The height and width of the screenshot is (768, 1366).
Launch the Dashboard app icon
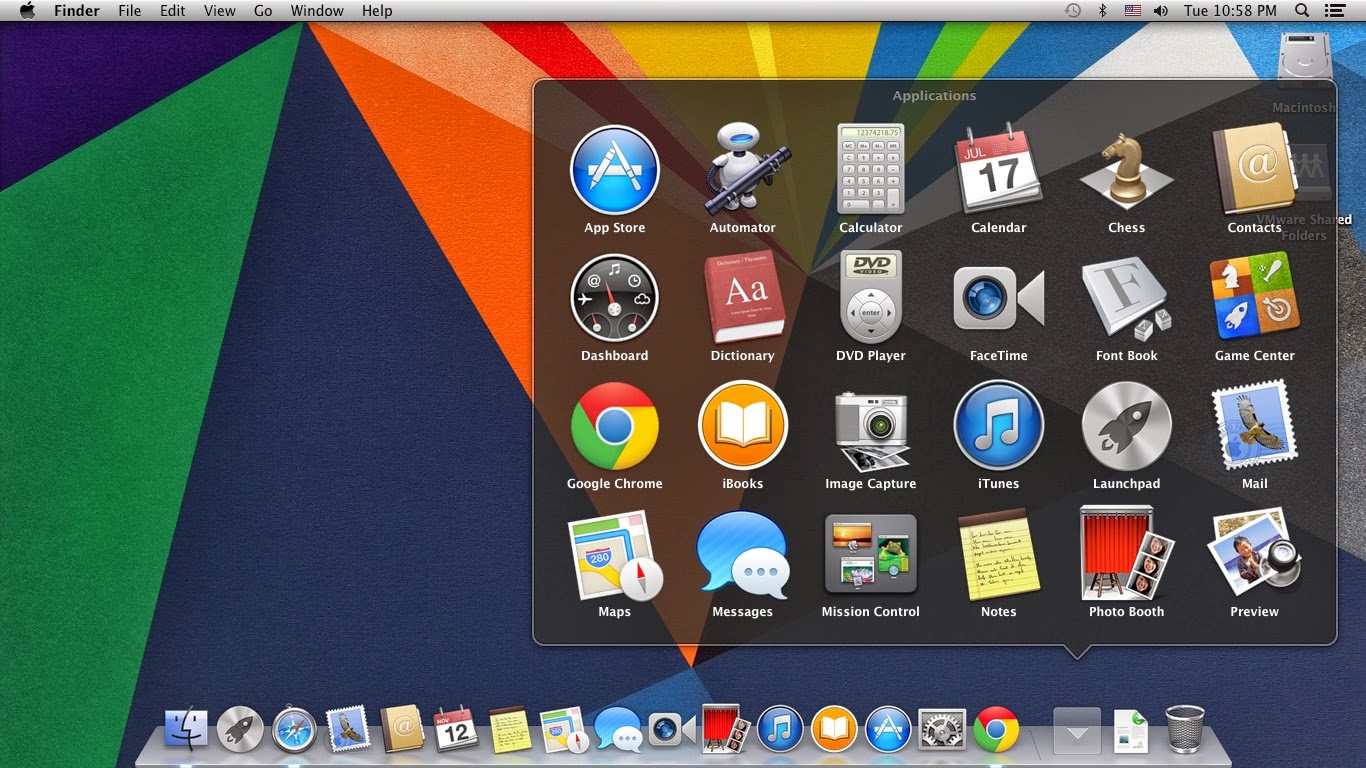click(x=614, y=298)
